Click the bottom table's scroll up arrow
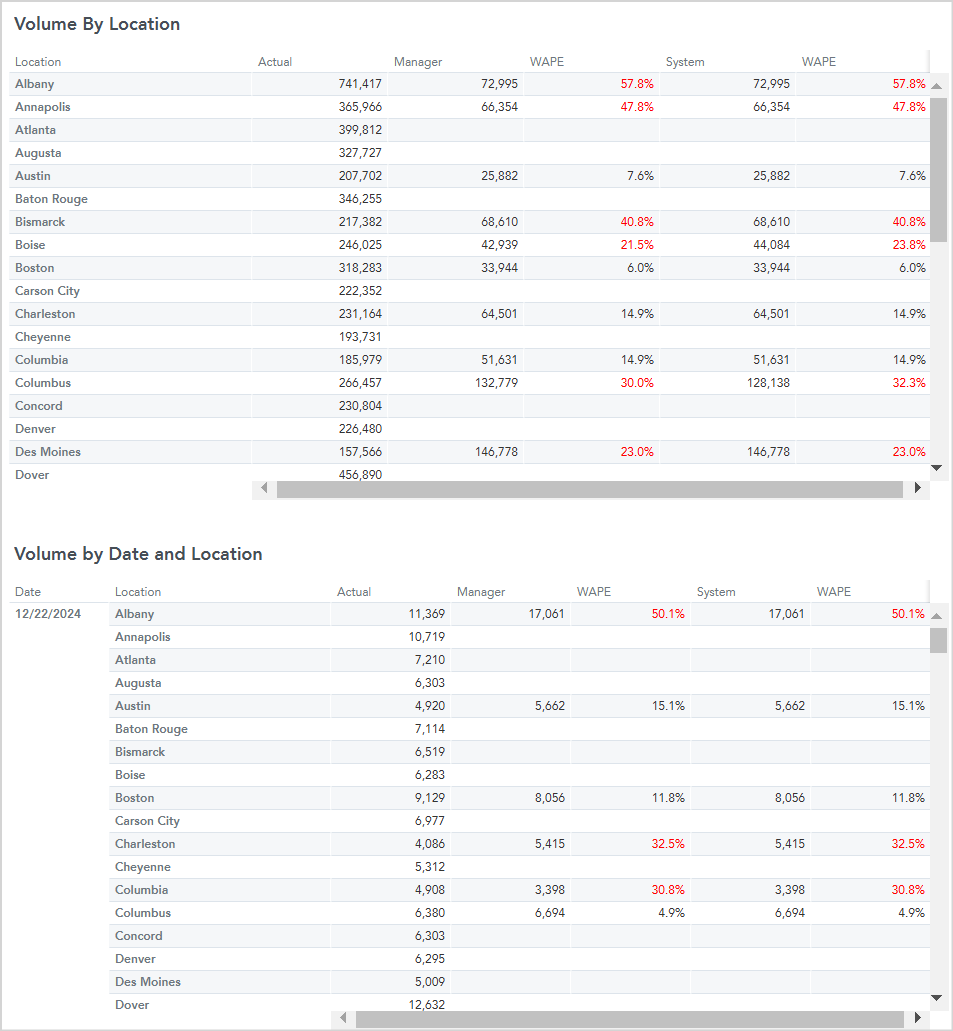The height and width of the screenshot is (1031, 953). click(x=937, y=616)
